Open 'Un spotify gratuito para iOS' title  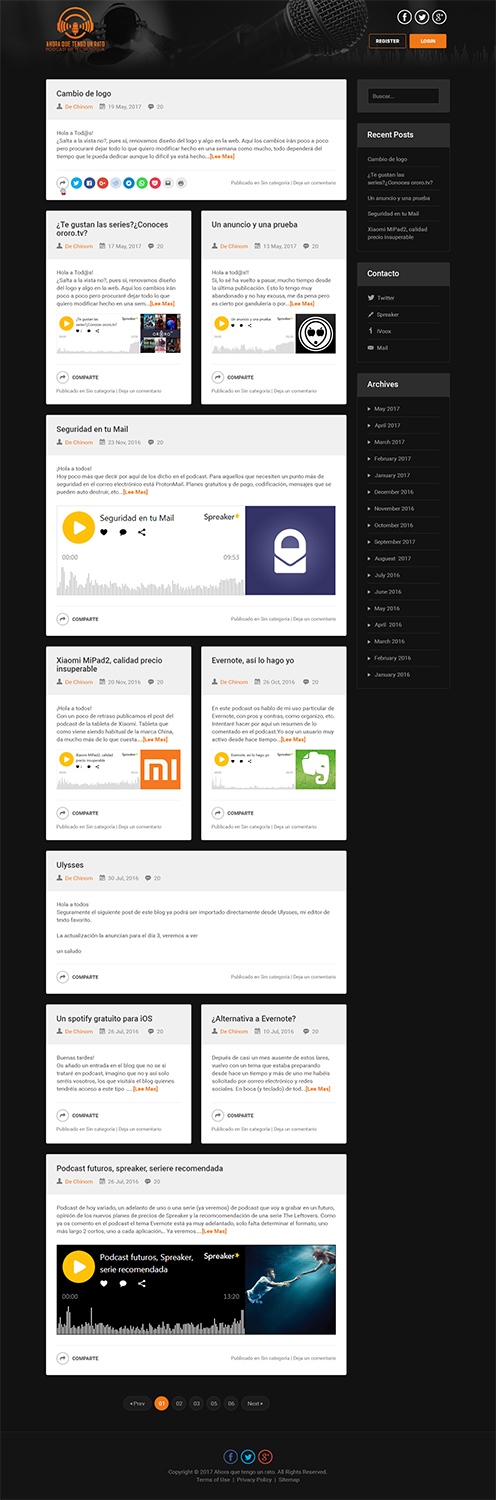pos(104,1018)
